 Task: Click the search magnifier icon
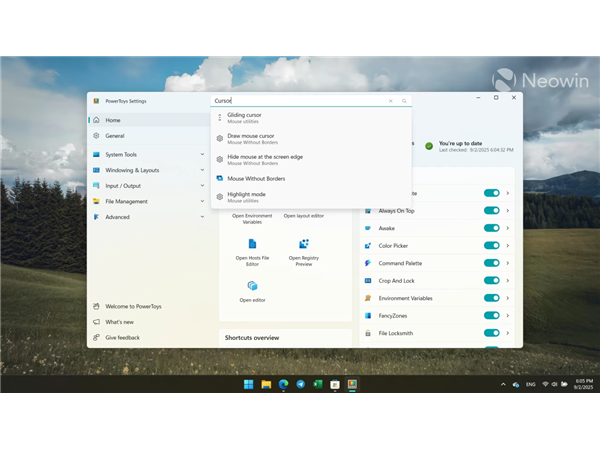[x=404, y=101]
